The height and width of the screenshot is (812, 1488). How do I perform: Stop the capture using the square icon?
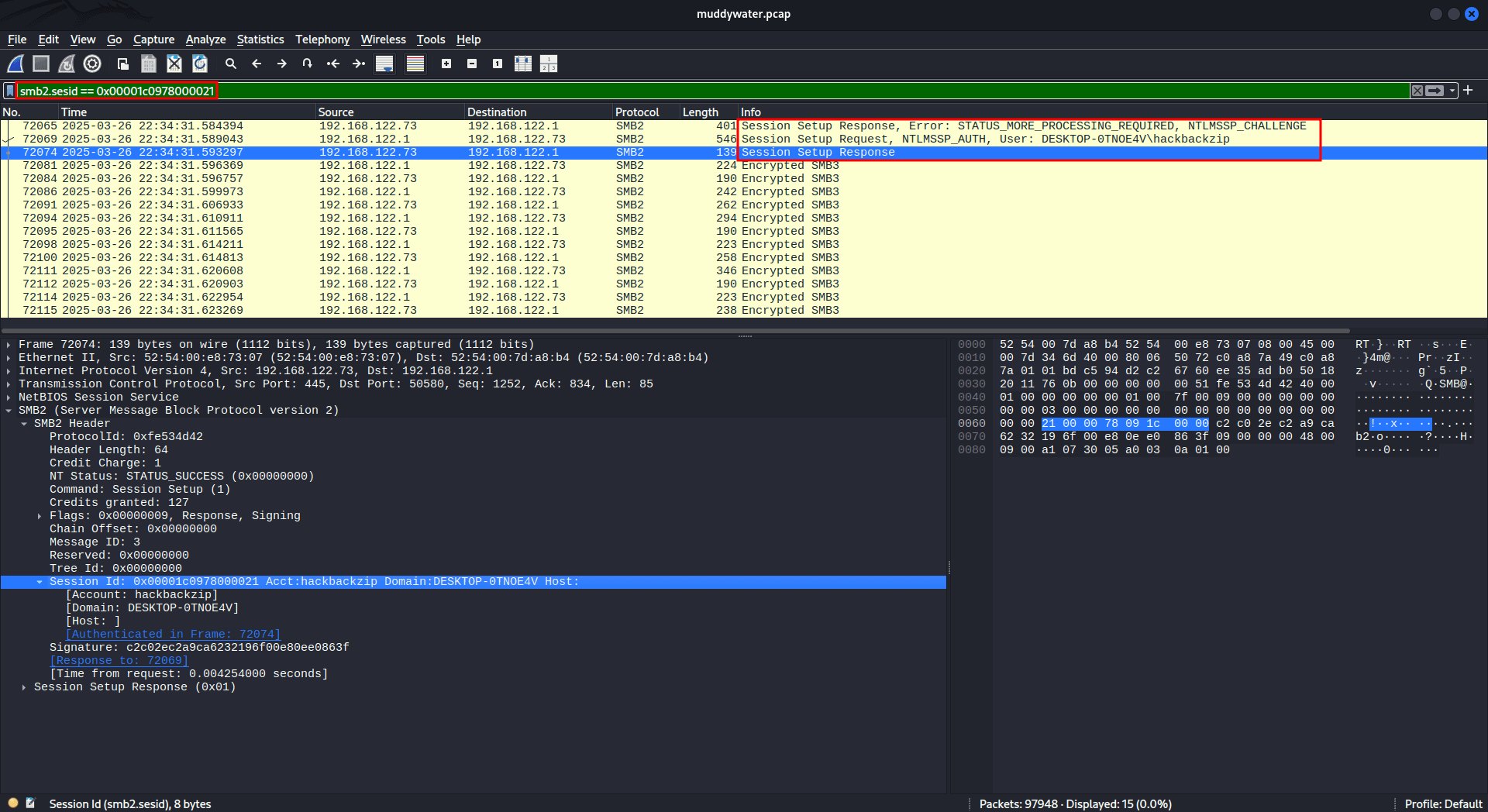coord(41,64)
